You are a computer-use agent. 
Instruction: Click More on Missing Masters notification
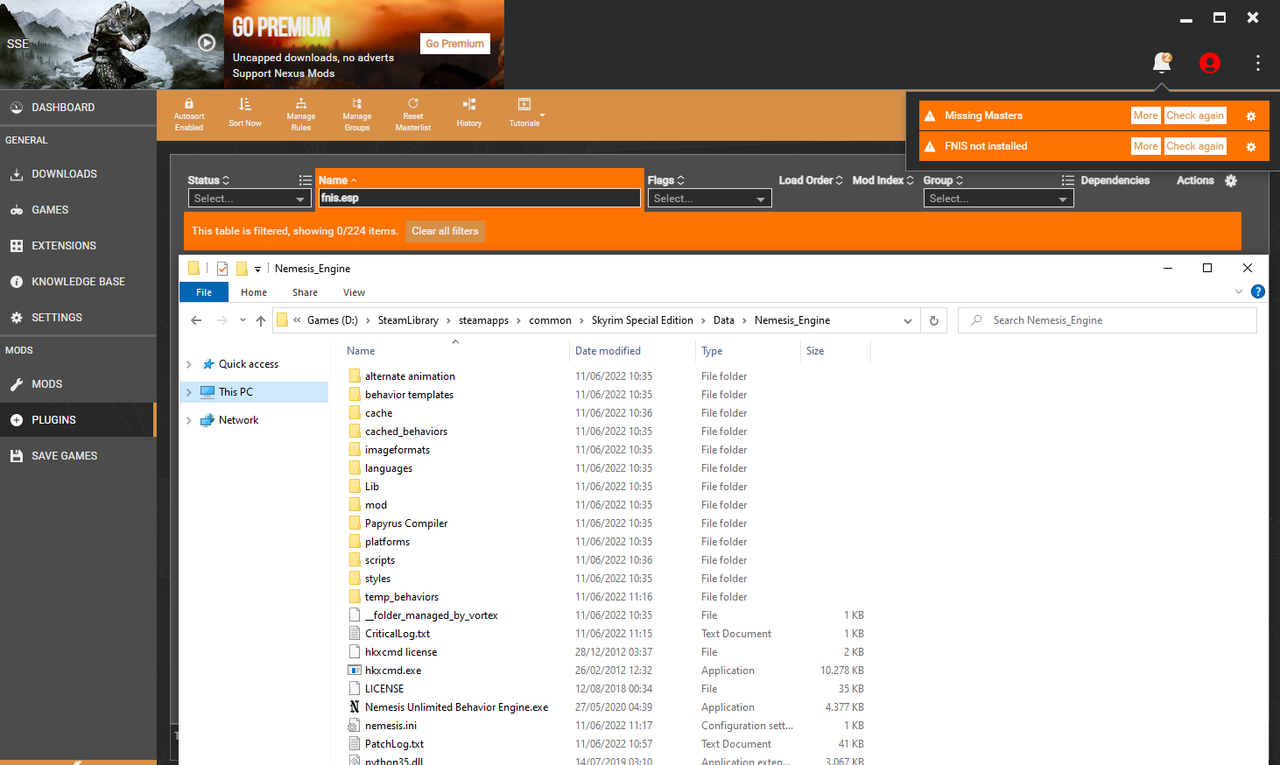[1146, 116]
